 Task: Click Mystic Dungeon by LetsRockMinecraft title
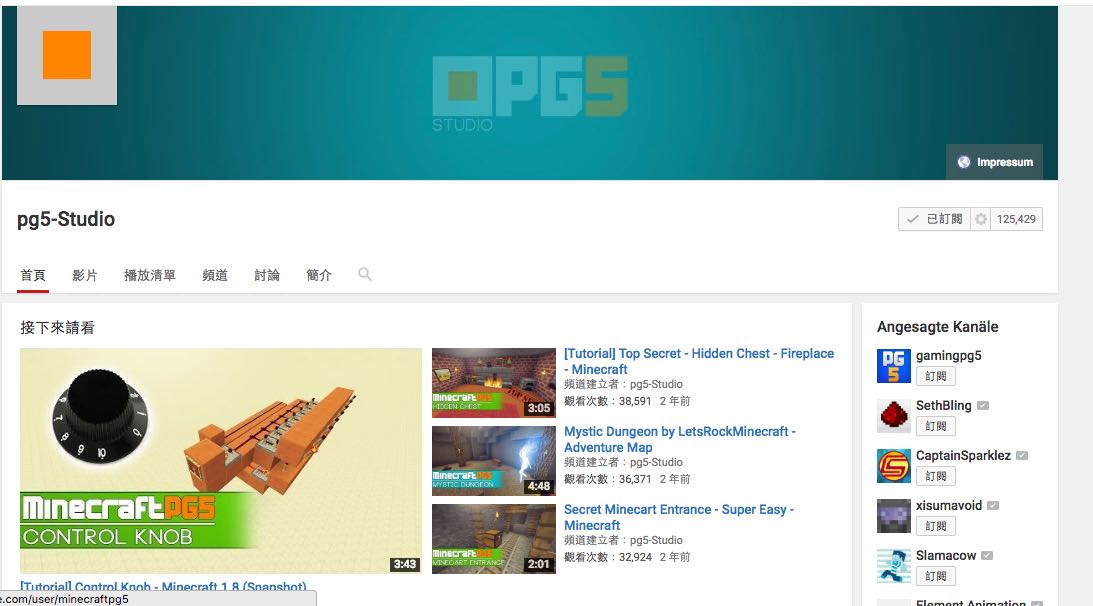(x=680, y=439)
